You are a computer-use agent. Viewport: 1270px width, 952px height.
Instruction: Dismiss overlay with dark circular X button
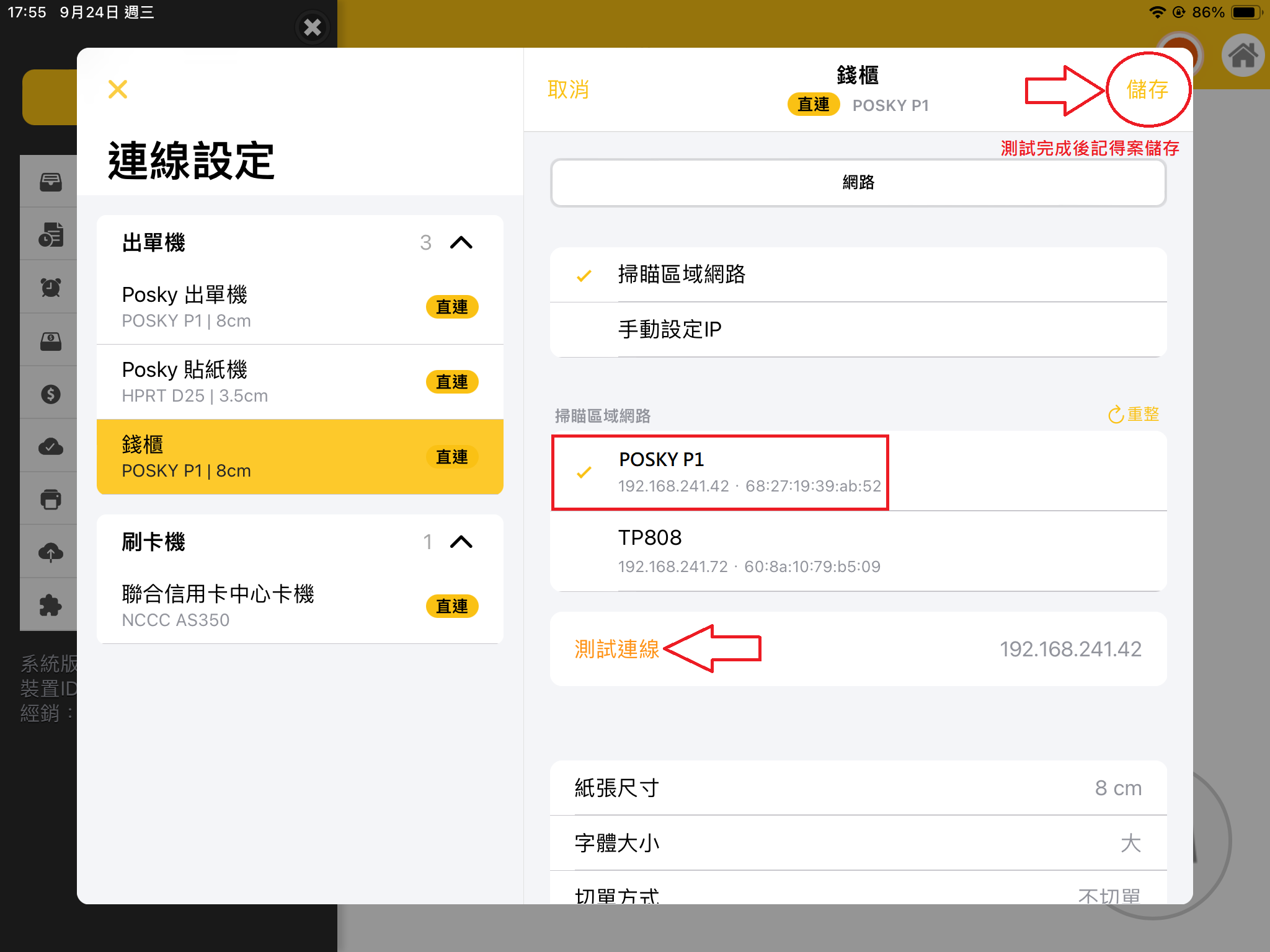313,27
